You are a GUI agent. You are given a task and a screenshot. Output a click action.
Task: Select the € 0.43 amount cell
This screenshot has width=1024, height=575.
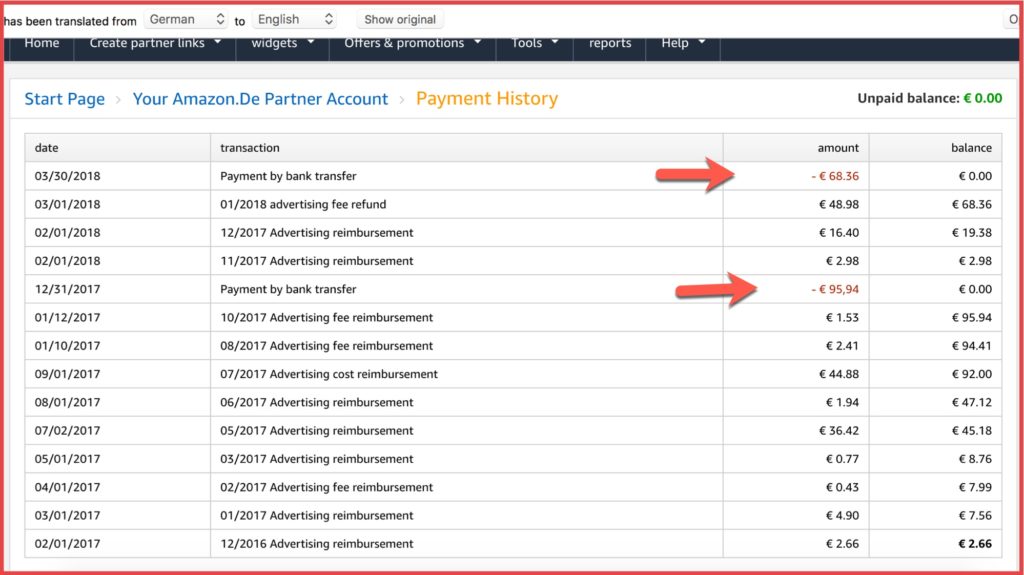coord(795,487)
